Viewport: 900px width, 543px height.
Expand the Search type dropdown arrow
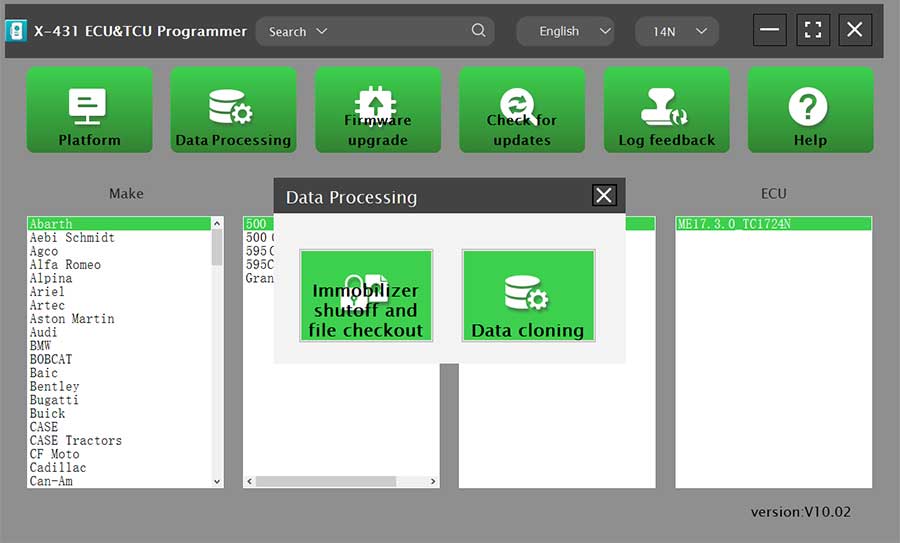coord(321,31)
